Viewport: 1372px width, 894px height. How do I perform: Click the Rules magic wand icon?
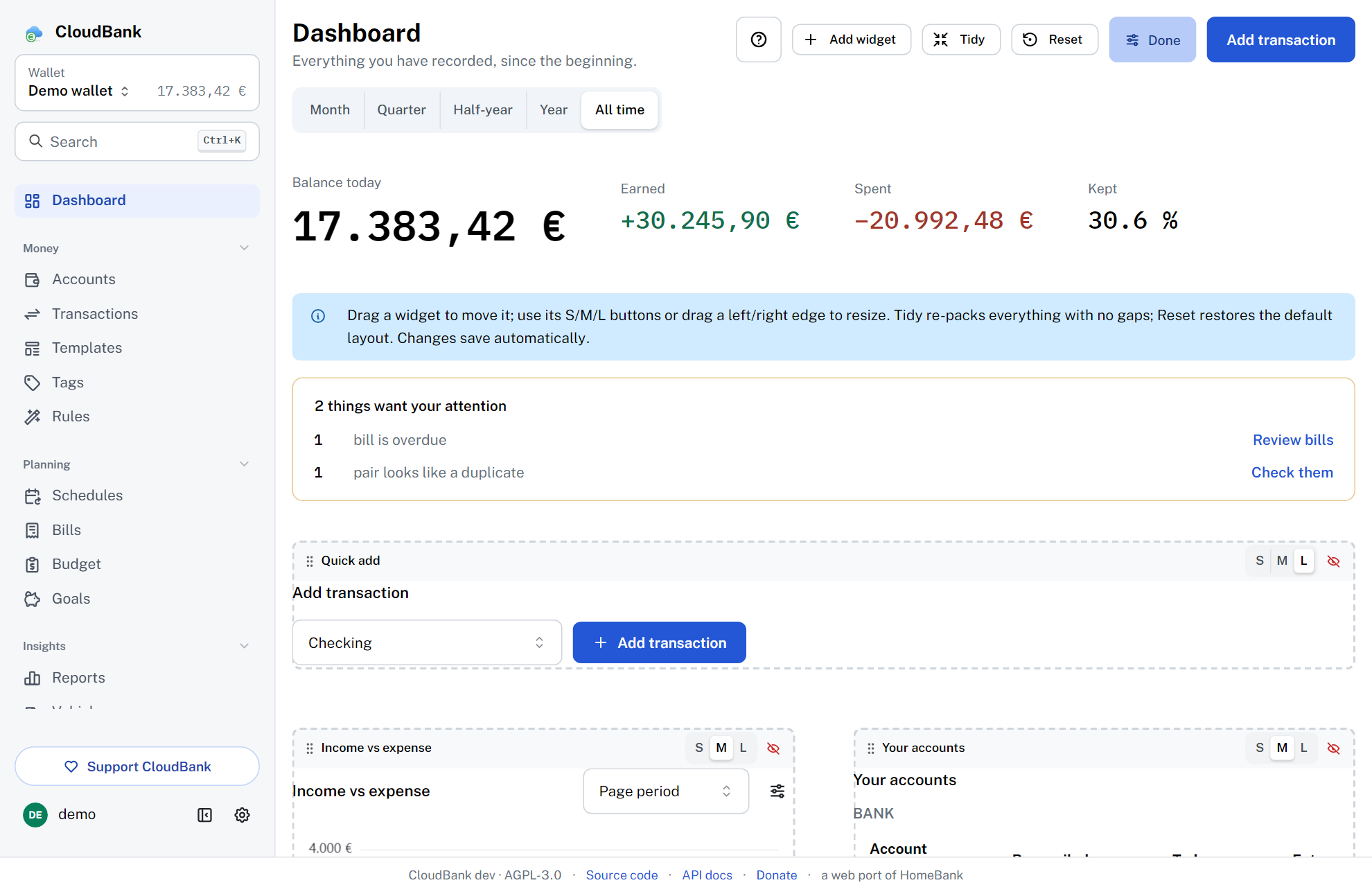32,417
